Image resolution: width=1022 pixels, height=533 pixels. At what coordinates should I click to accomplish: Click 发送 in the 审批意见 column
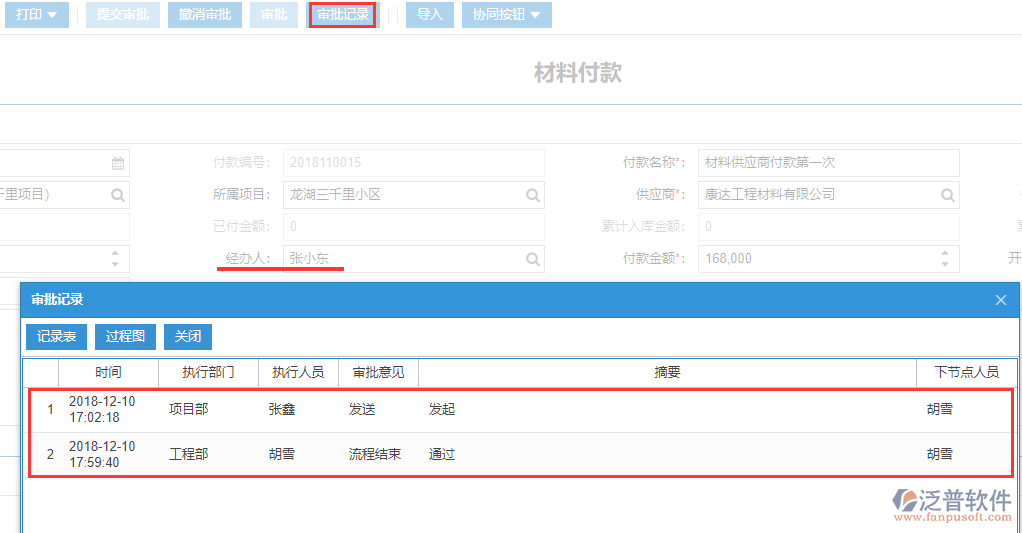pyautogui.click(x=362, y=410)
